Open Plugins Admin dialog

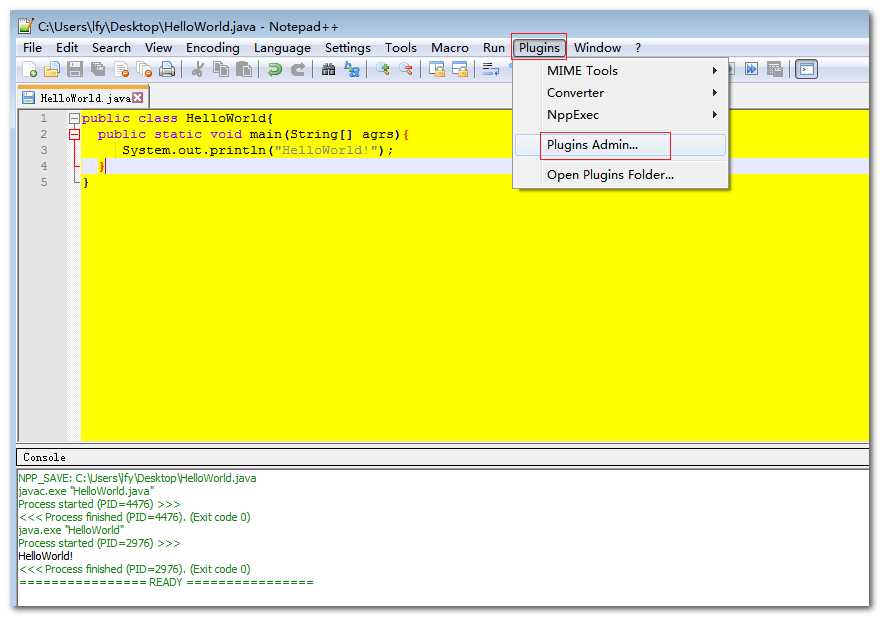pos(621,145)
